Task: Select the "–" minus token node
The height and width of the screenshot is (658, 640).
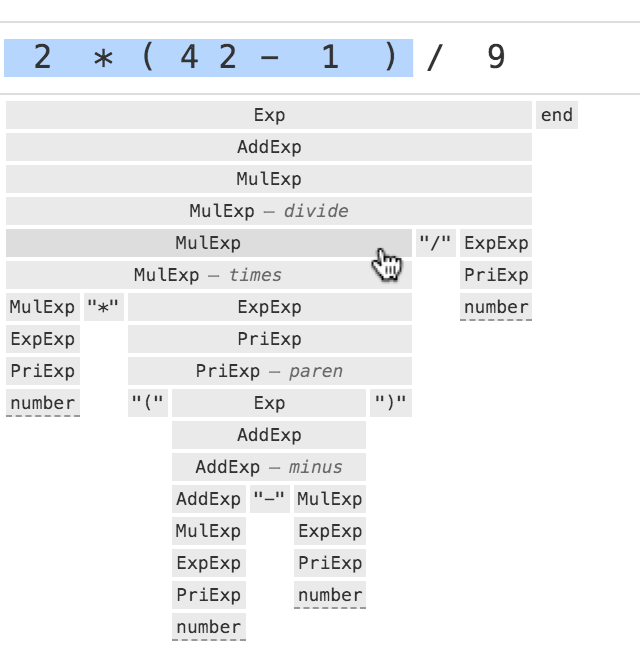Action: 268,499
